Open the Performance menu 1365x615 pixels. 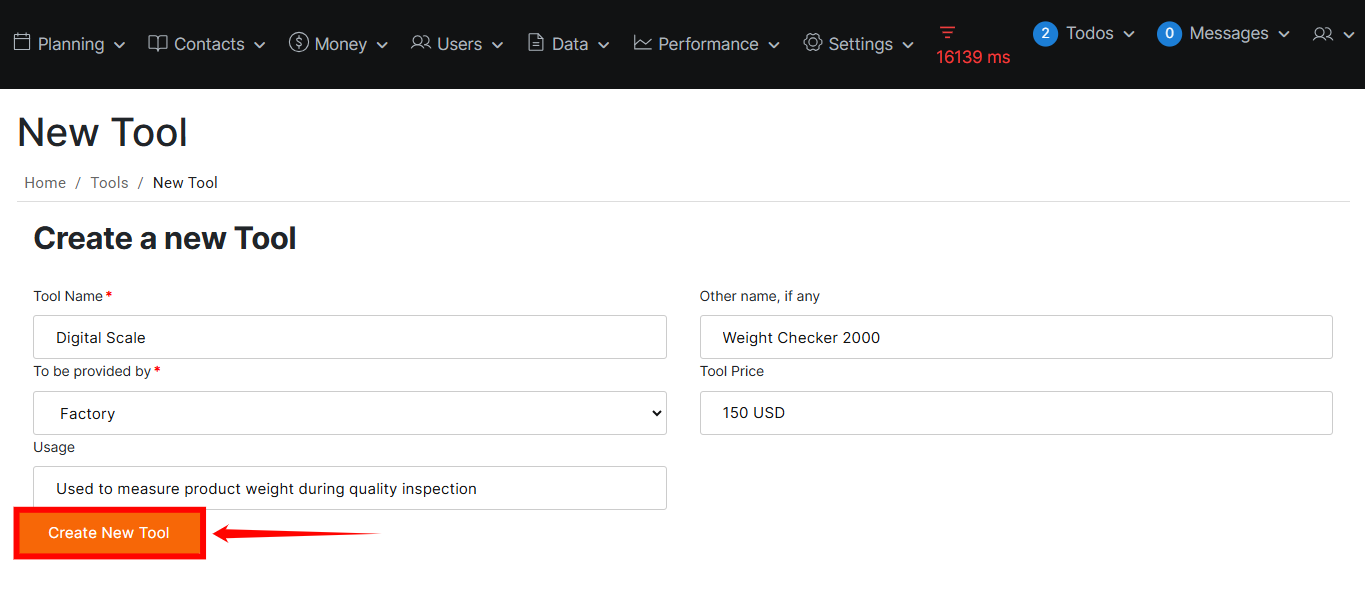(708, 44)
